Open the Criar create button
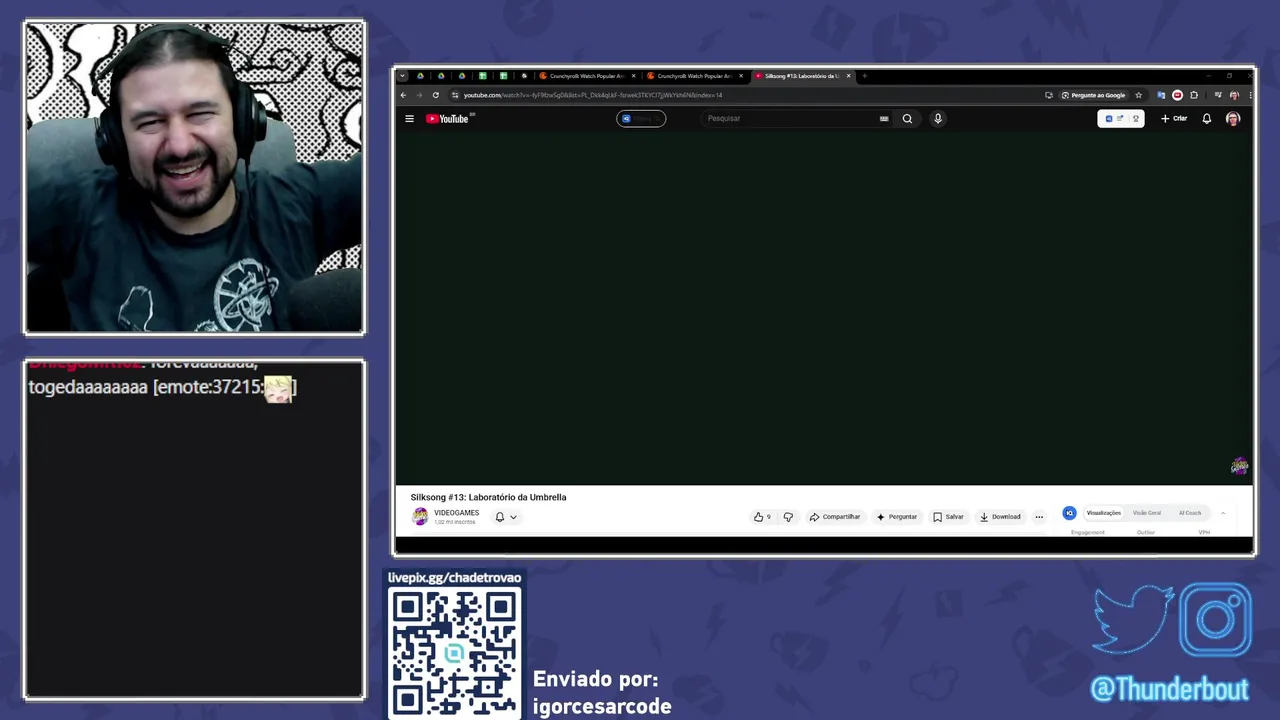The image size is (1280, 720). coord(1174,118)
